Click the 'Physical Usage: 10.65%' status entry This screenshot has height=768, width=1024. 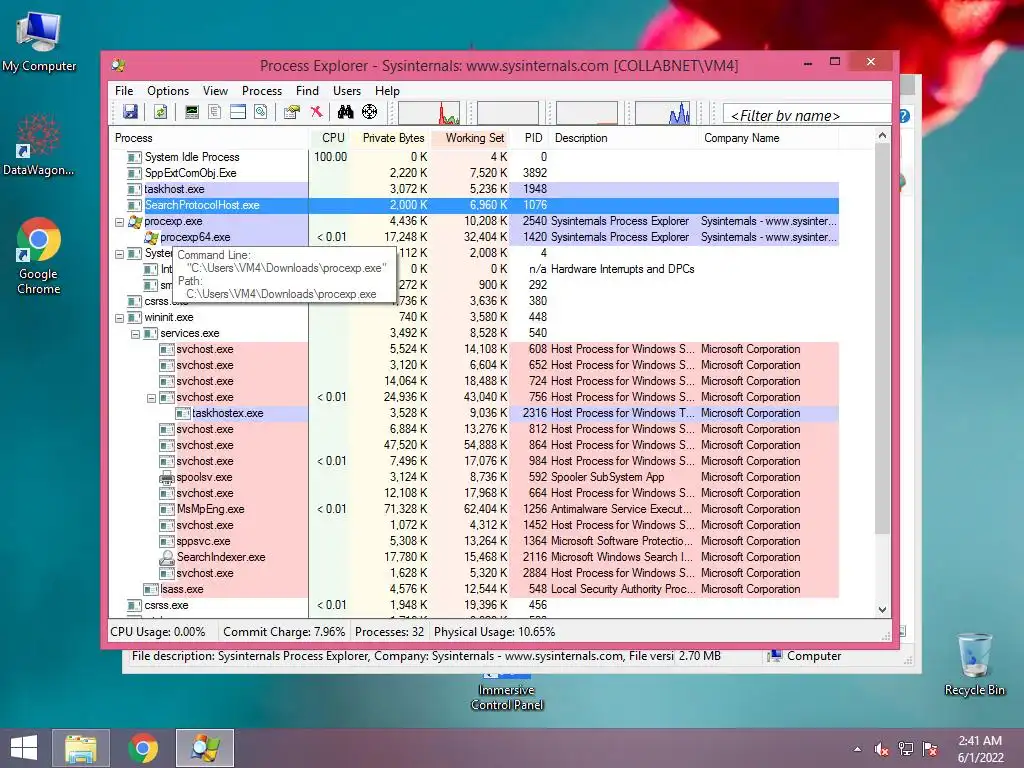click(494, 632)
